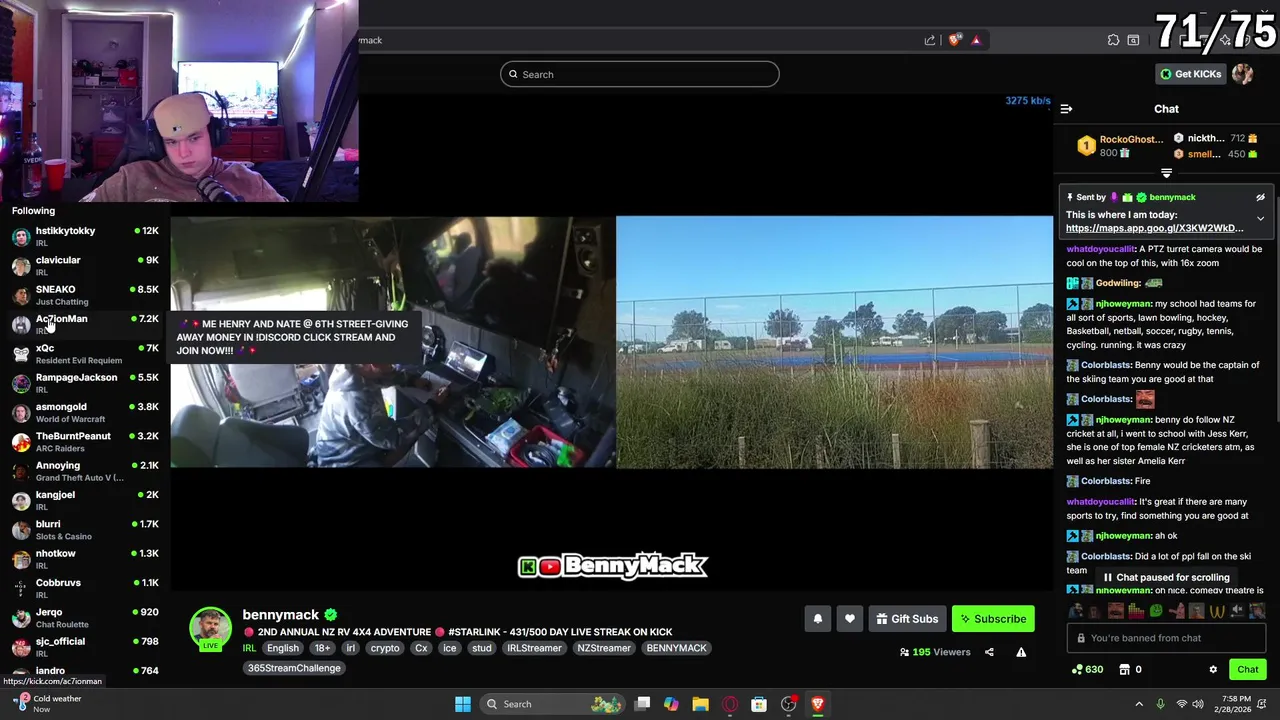Collapse the chat panel with arrow icon

[x=1066, y=109]
